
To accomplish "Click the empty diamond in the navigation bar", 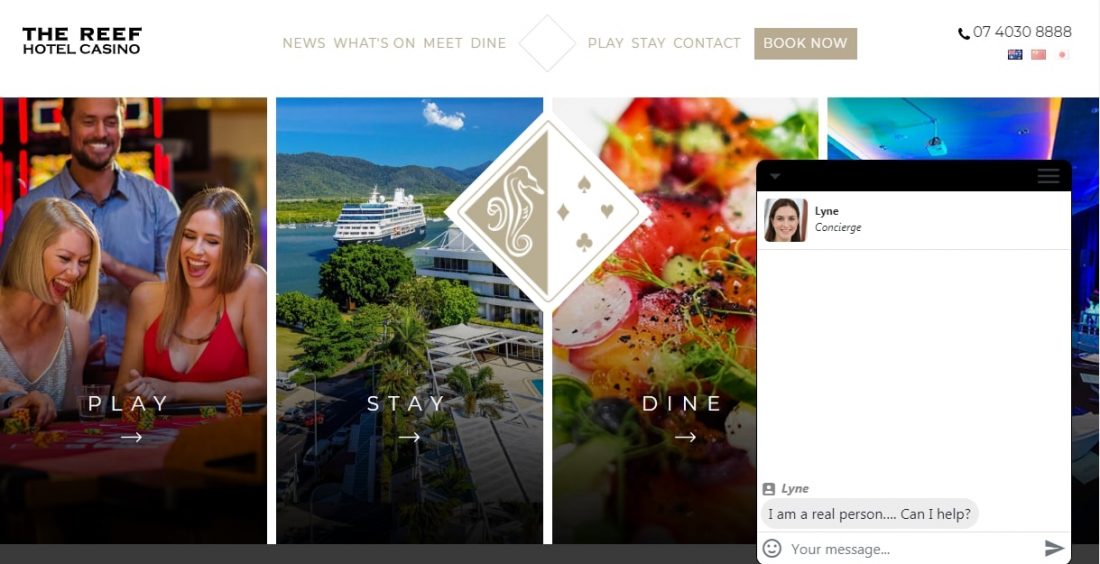I will point(547,43).
